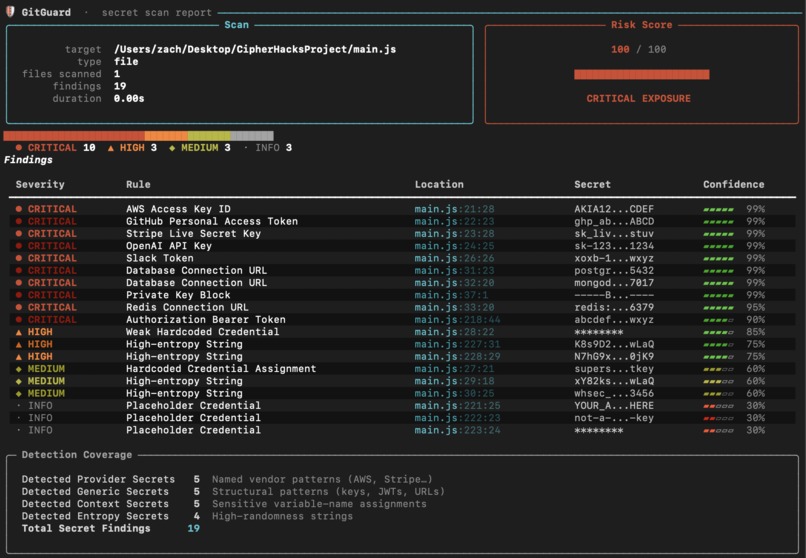
Task: Click secret value postgr...5432
Action: pos(614,270)
